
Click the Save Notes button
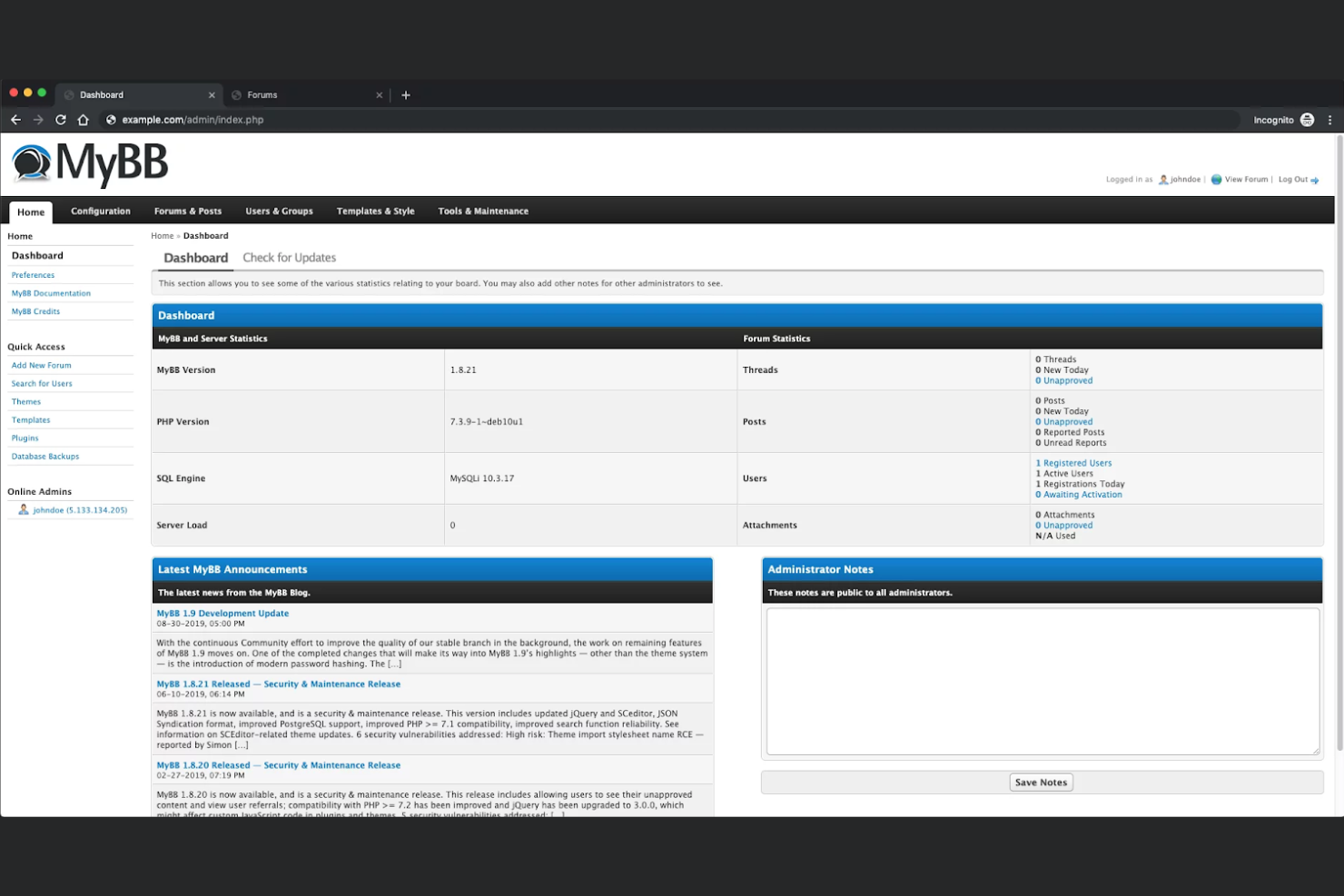1041,782
